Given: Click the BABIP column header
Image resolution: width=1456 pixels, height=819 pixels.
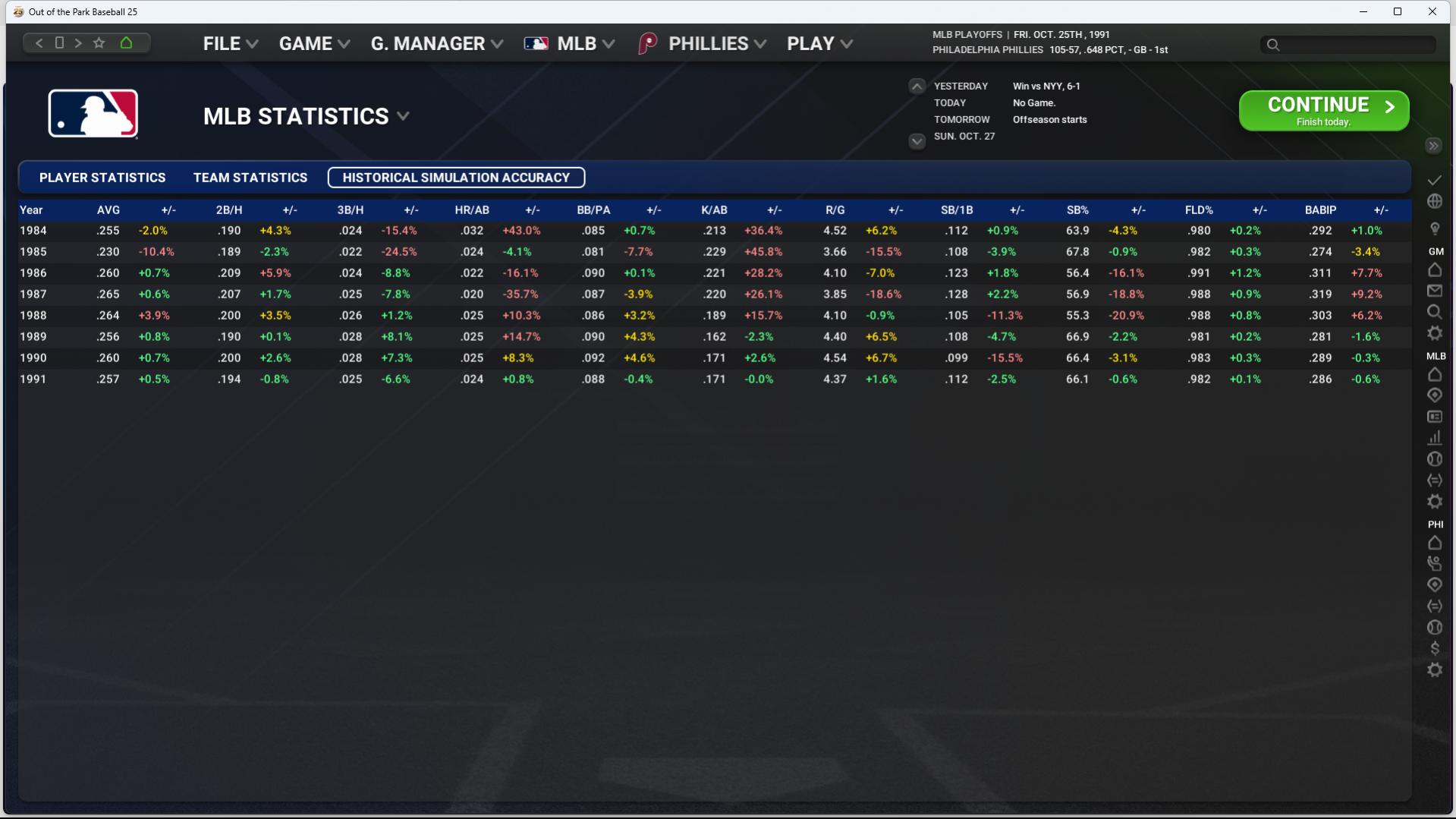Looking at the screenshot, I should 1321,210.
